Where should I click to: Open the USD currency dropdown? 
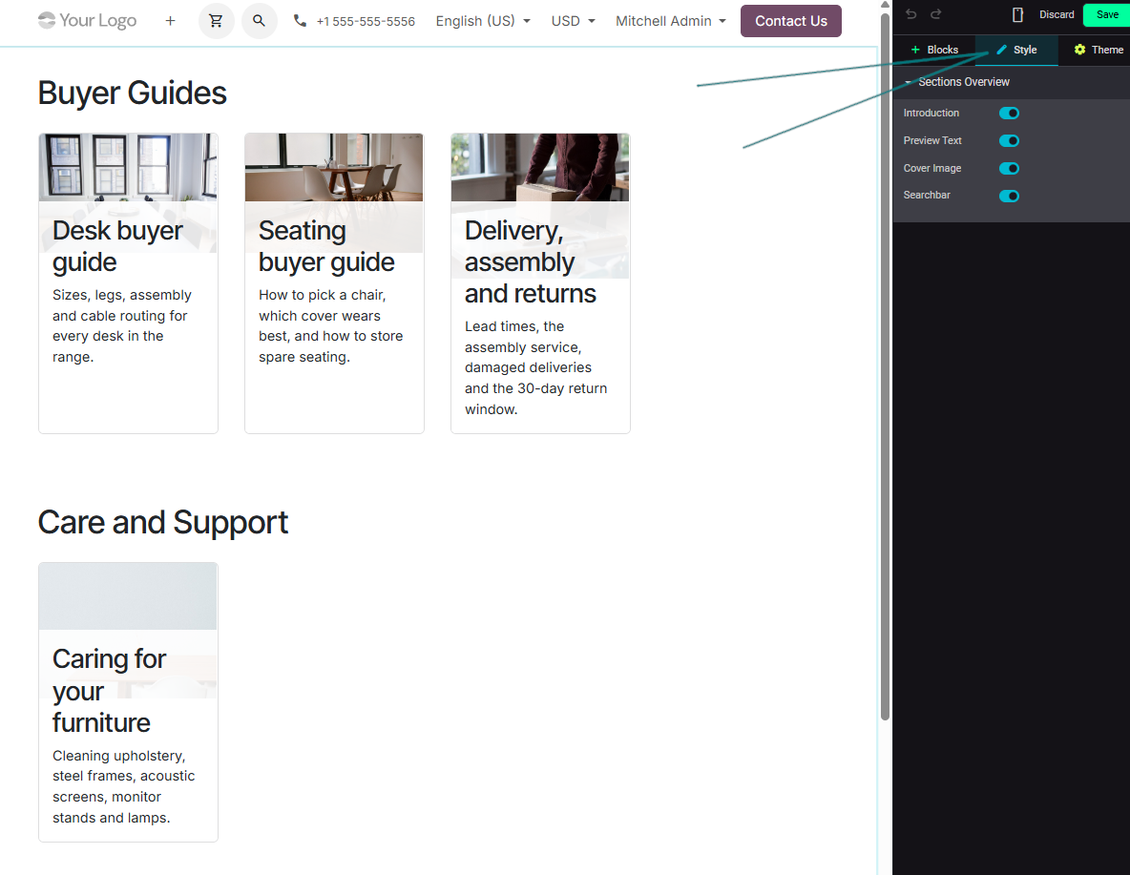(574, 21)
